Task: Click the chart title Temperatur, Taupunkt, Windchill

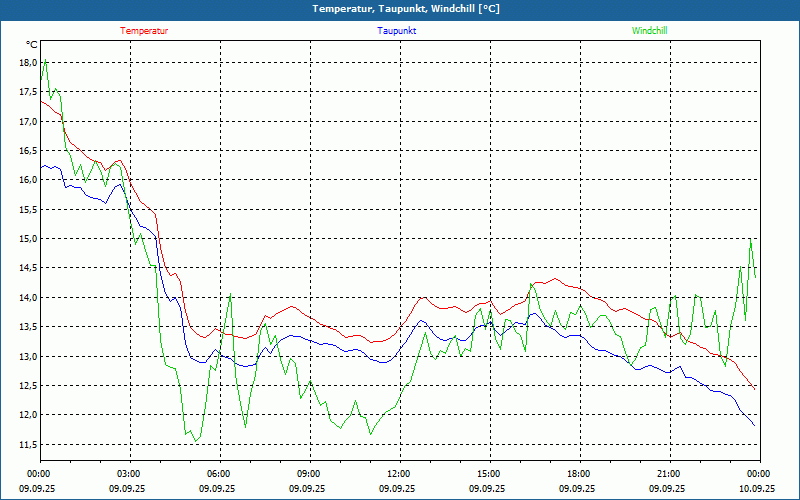Action: (405, 9)
